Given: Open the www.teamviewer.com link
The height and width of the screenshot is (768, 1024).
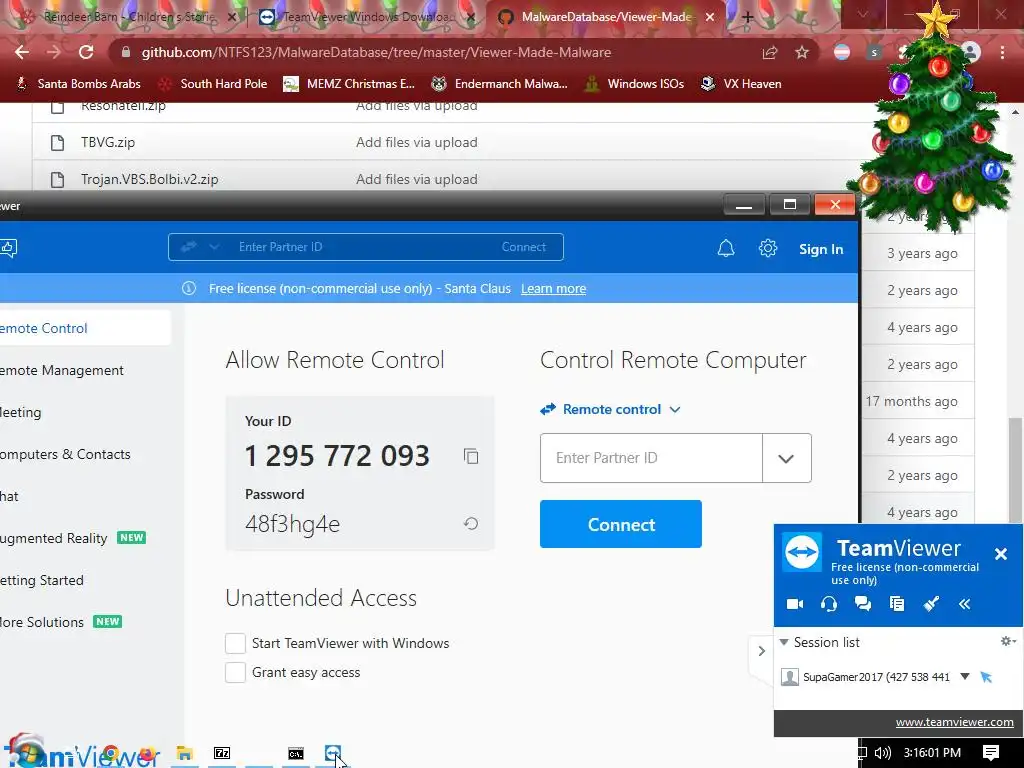Looking at the screenshot, I should (954, 722).
